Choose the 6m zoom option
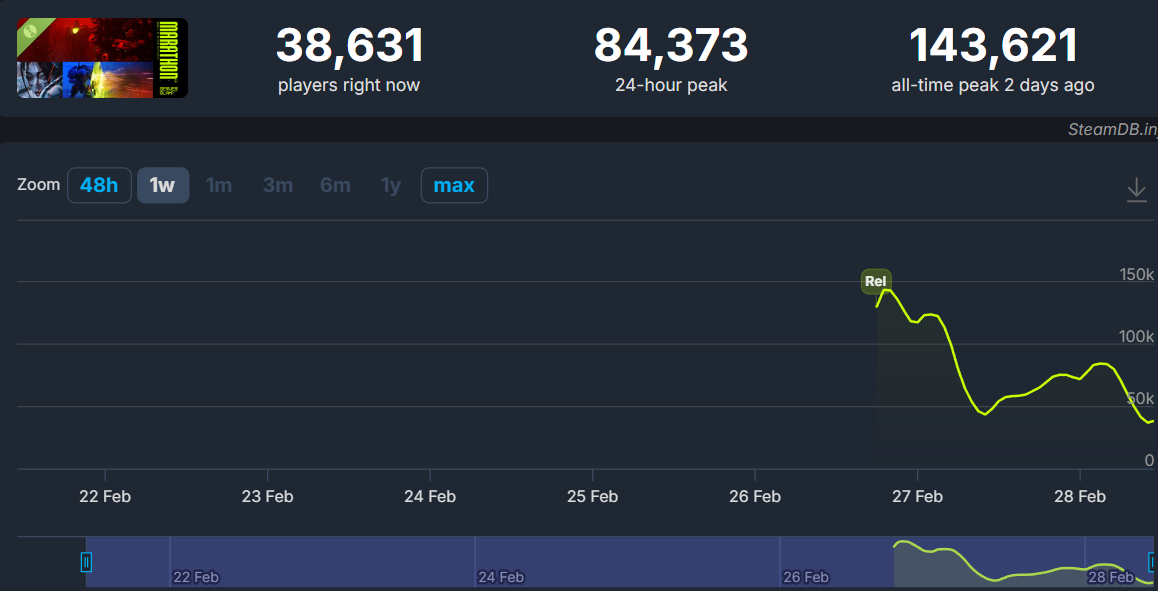This screenshot has width=1158, height=591. [x=335, y=185]
